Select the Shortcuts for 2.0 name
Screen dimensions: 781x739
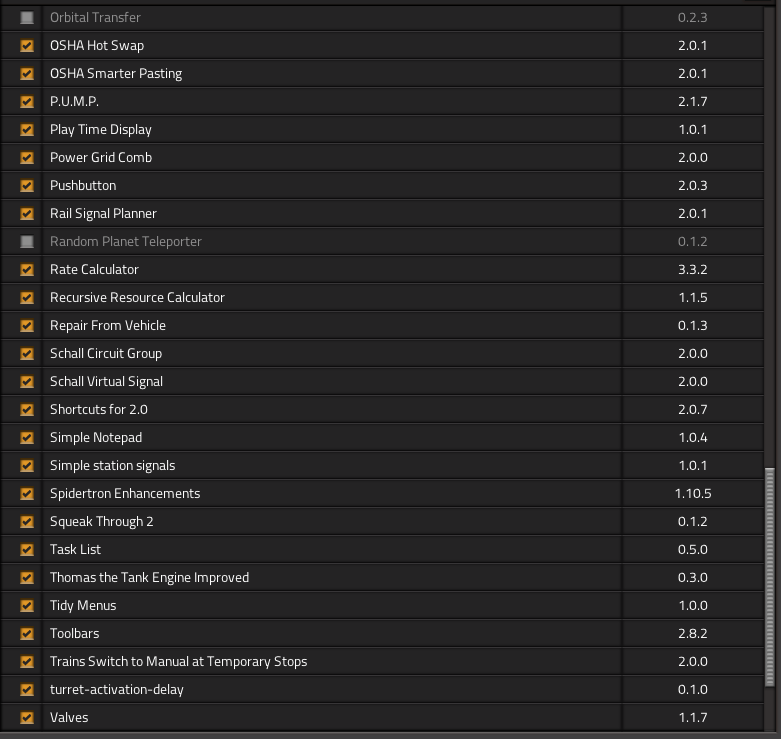coord(99,409)
